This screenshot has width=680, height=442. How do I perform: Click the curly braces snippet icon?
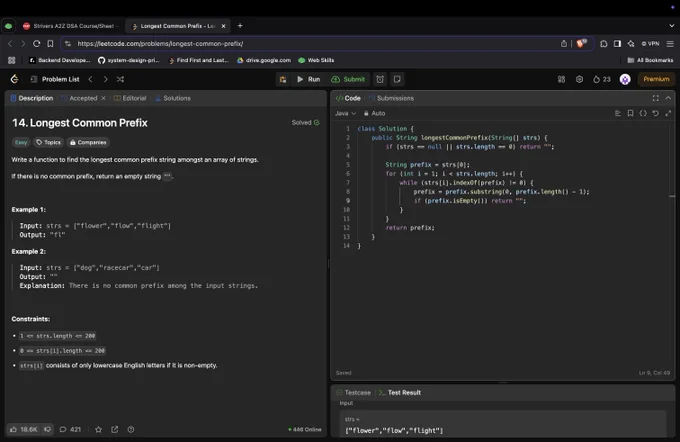tap(643, 113)
